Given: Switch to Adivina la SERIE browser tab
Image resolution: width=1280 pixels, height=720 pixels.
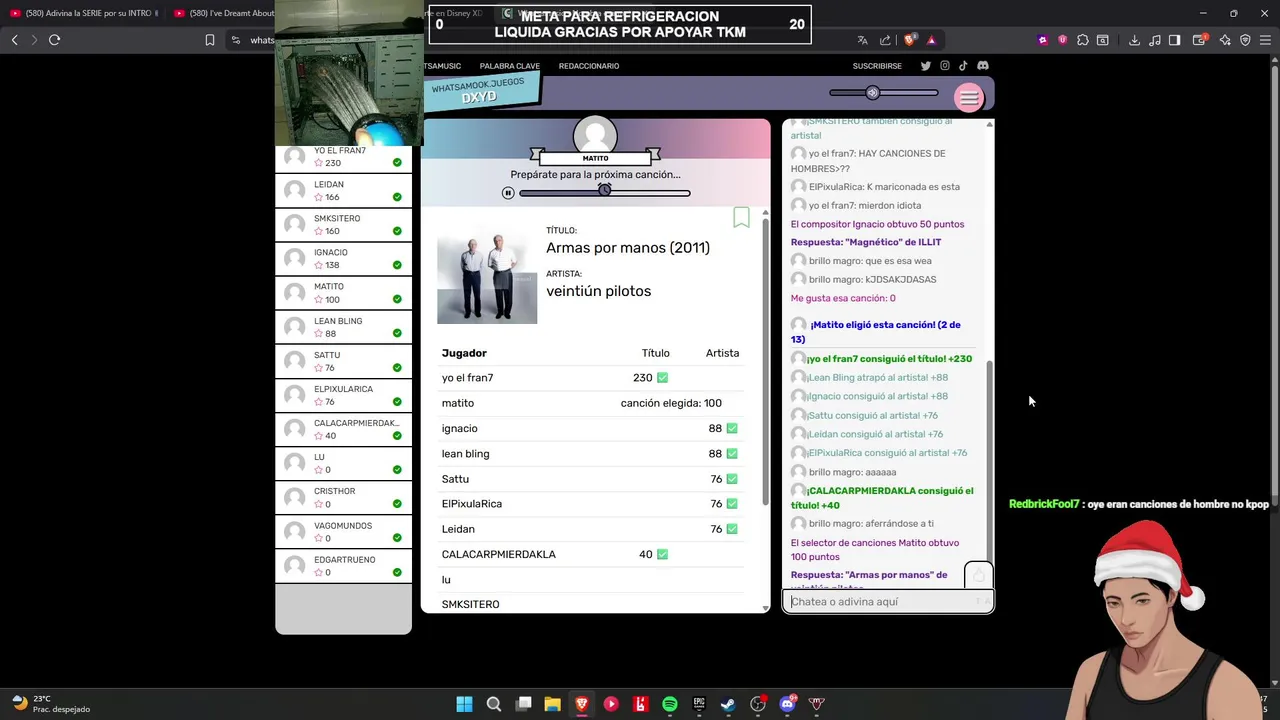Looking at the screenshot, I should [x=84, y=13].
